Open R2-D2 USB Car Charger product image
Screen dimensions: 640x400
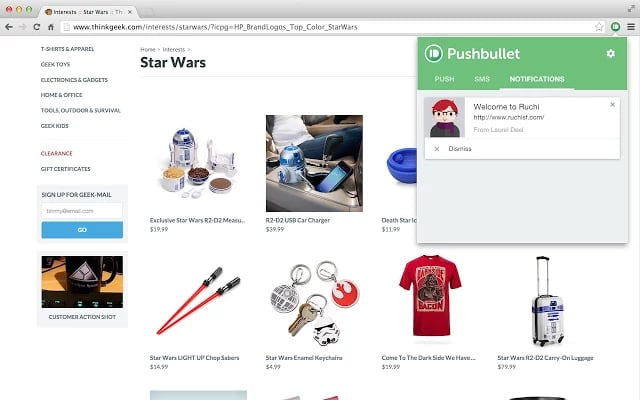[314, 163]
